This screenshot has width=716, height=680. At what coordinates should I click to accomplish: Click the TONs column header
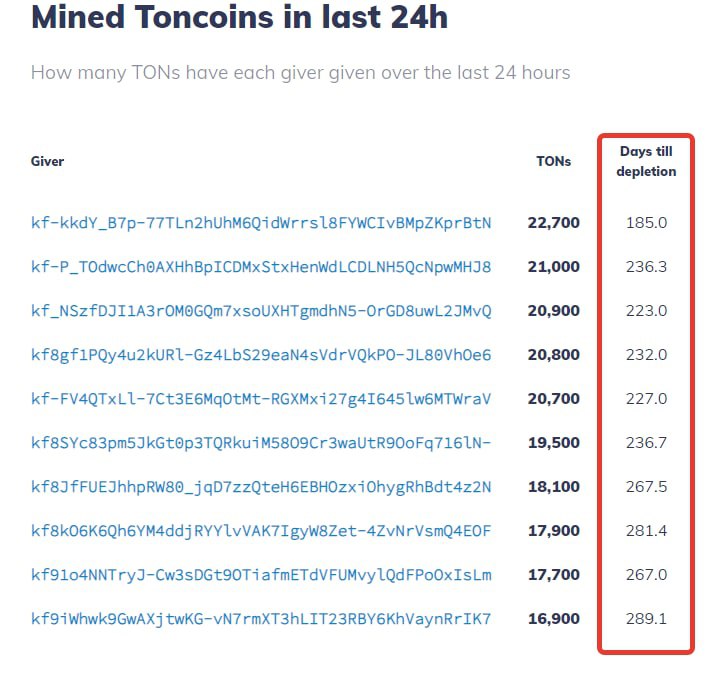[553, 161]
